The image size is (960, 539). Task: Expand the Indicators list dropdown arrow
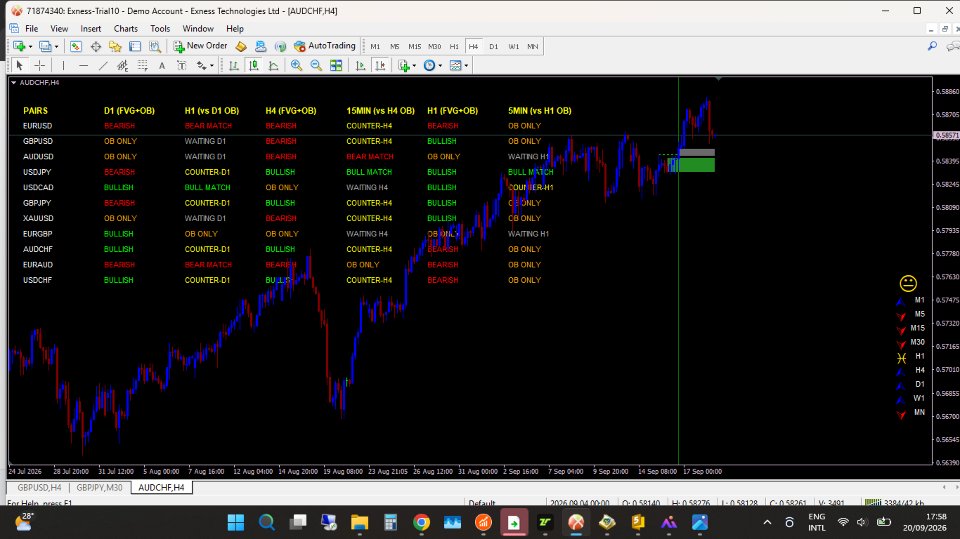tap(414, 66)
